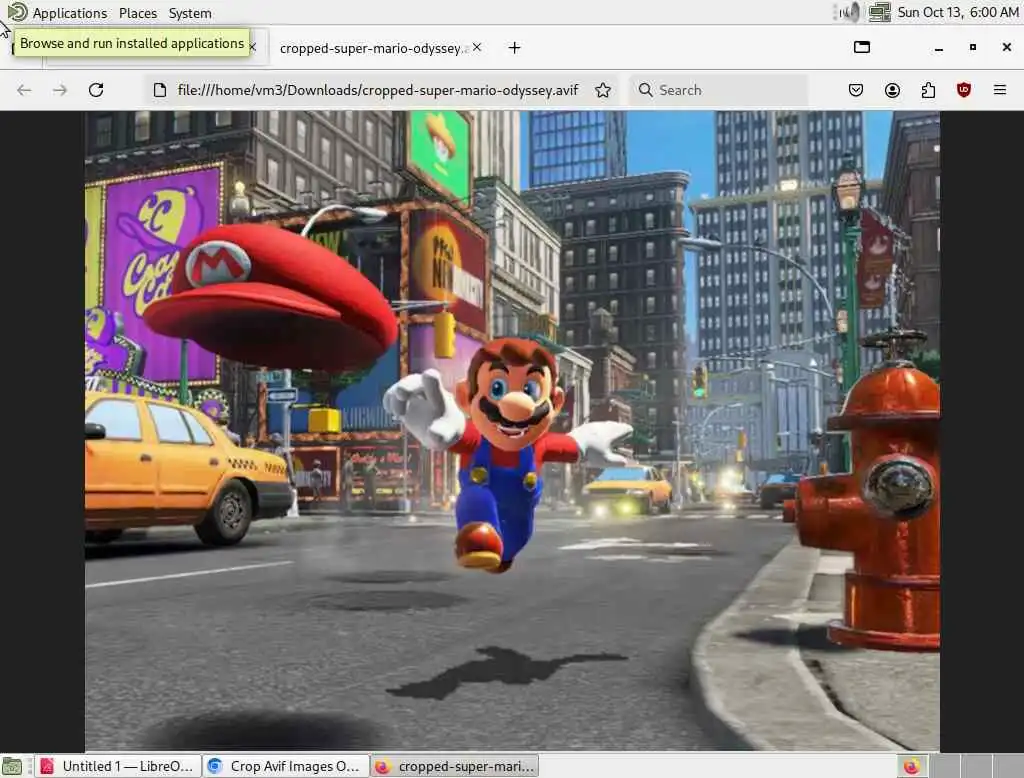The width and height of the screenshot is (1024, 778).
Task: Switch to cropped-super-mari Firefox taskbar entry
Action: 455,766
